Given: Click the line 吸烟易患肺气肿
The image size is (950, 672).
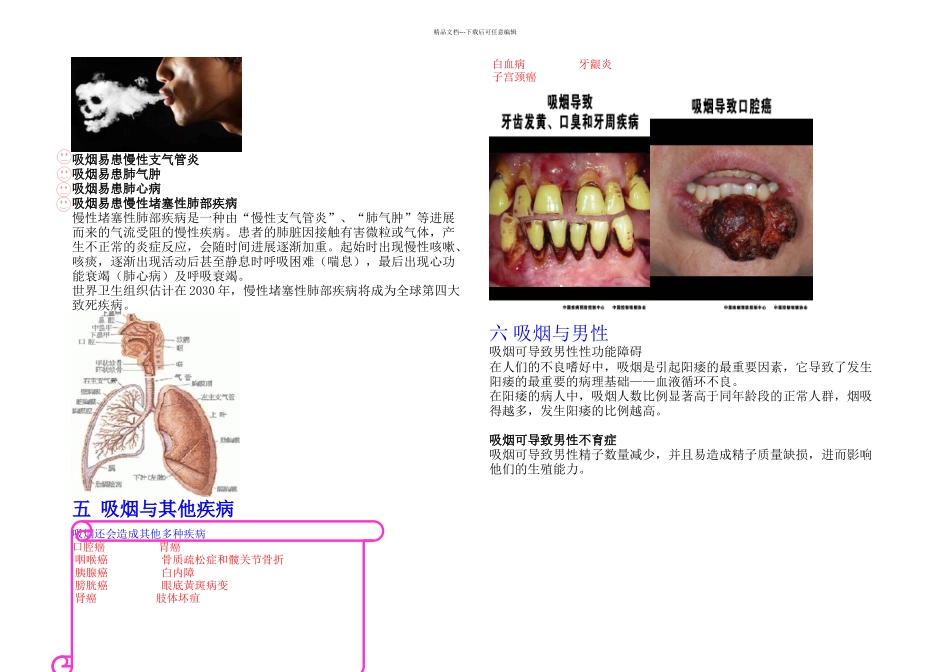Looking at the screenshot, I should 116,174.
